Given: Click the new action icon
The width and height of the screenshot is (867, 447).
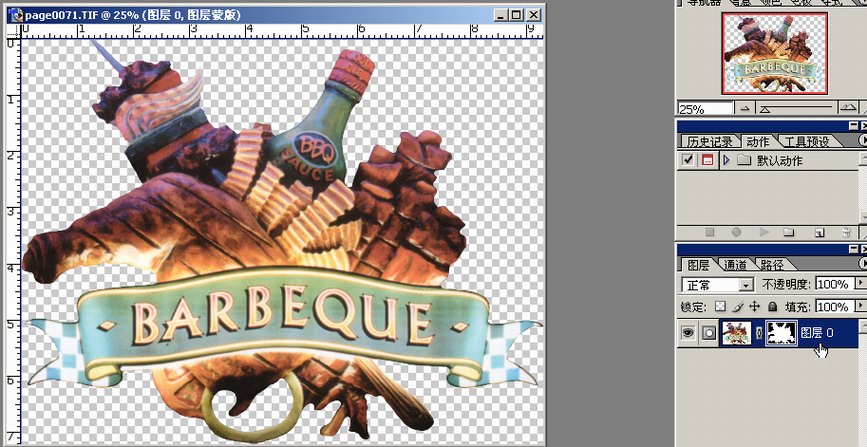Looking at the screenshot, I should point(818,231).
